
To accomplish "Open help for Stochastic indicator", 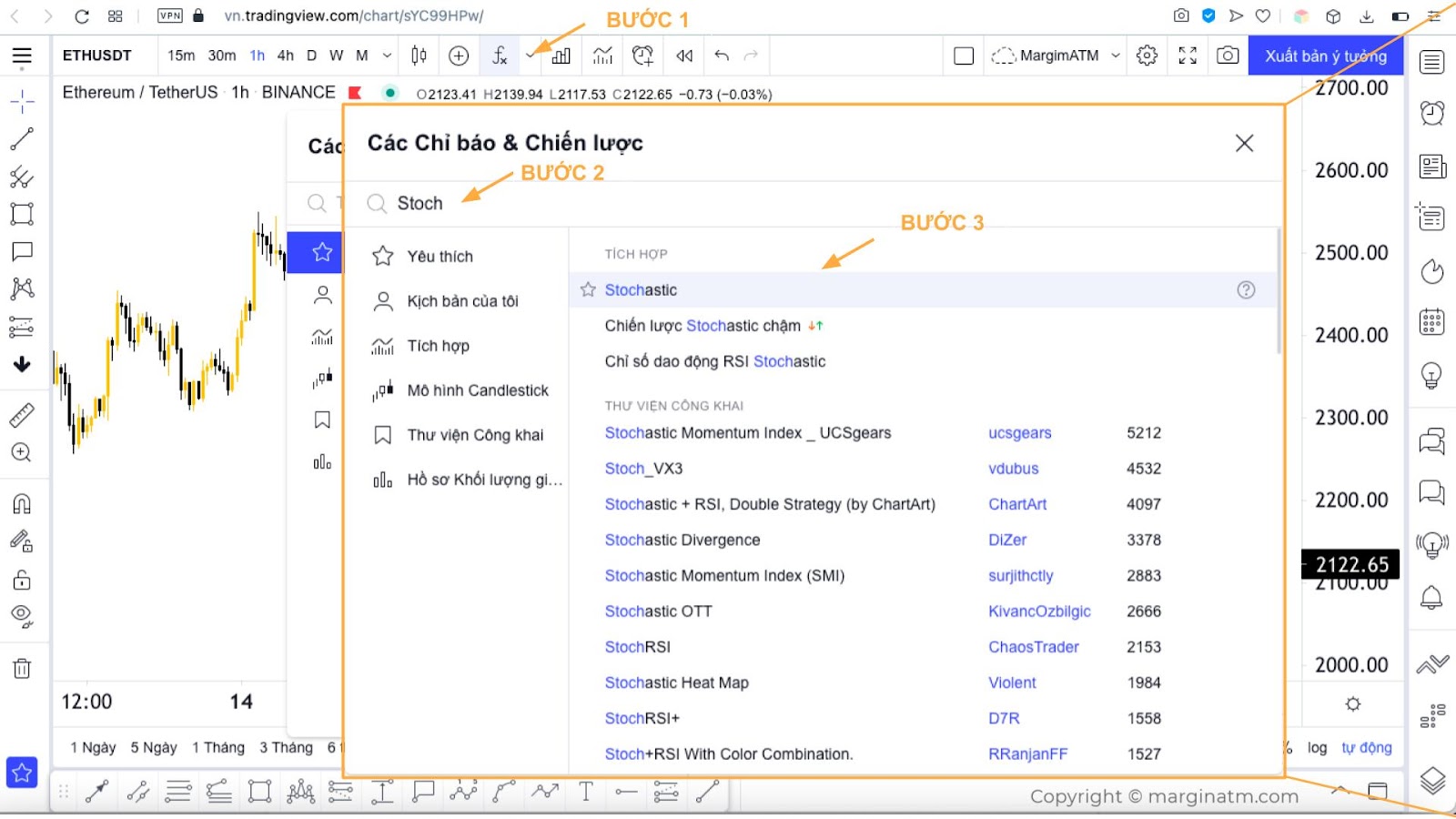I will tap(1246, 289).
